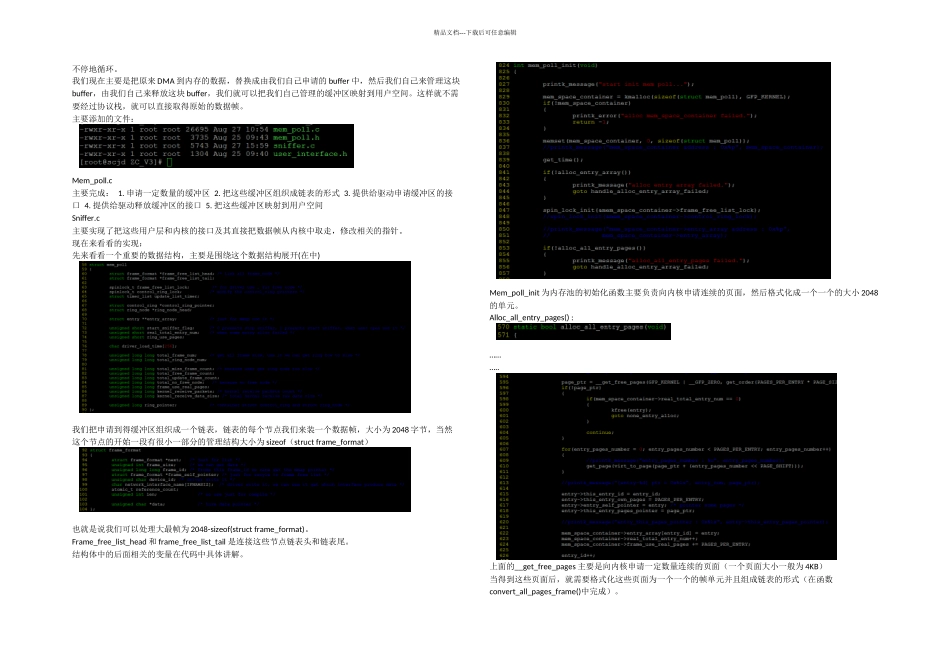Click the 'Alloc_all_entry_pages() :' label
The image size is (950, 672).
pos(531,318)
